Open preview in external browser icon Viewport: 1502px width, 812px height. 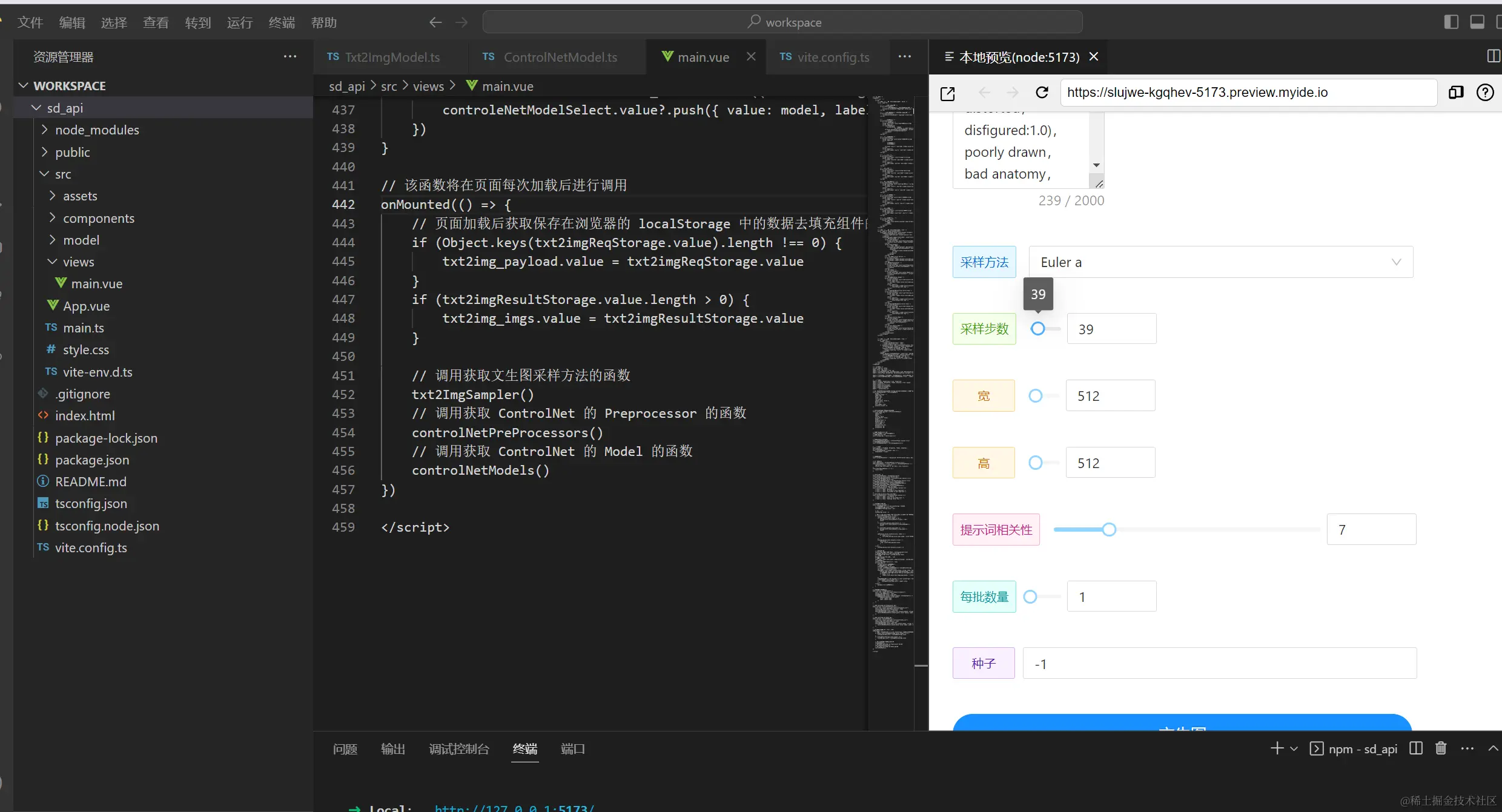948,93
